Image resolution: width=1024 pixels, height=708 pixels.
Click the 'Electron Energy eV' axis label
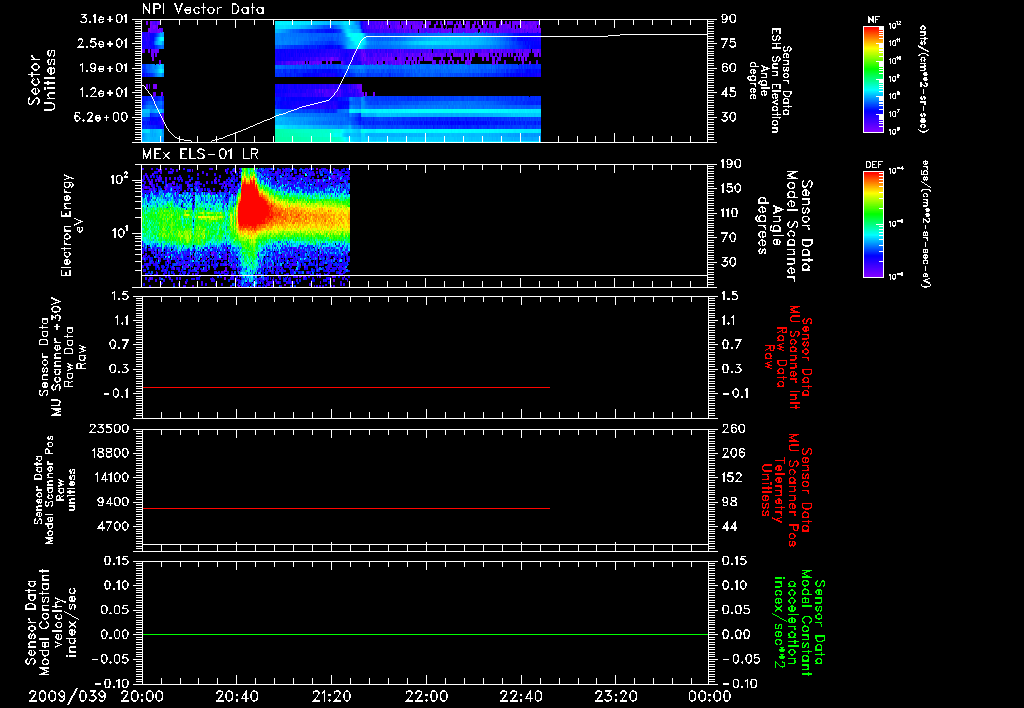coord(72,225)
